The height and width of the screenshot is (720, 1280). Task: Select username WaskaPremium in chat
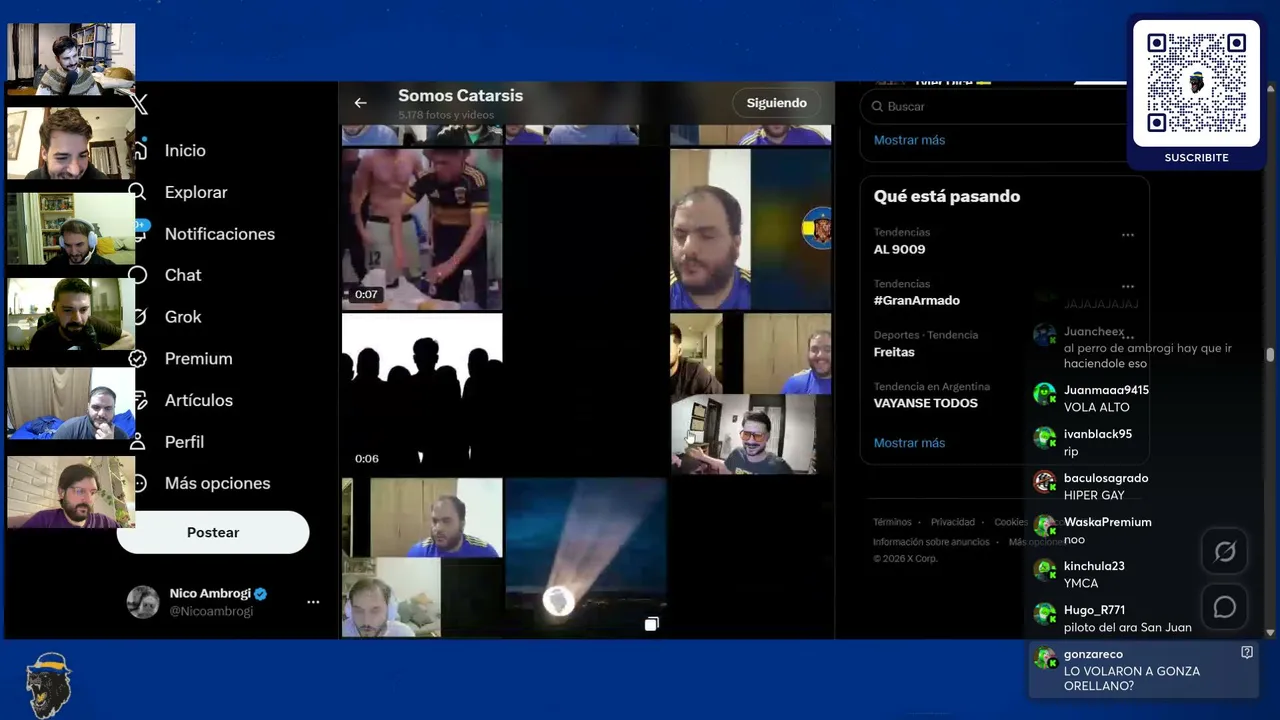(x=1108, y=522)
